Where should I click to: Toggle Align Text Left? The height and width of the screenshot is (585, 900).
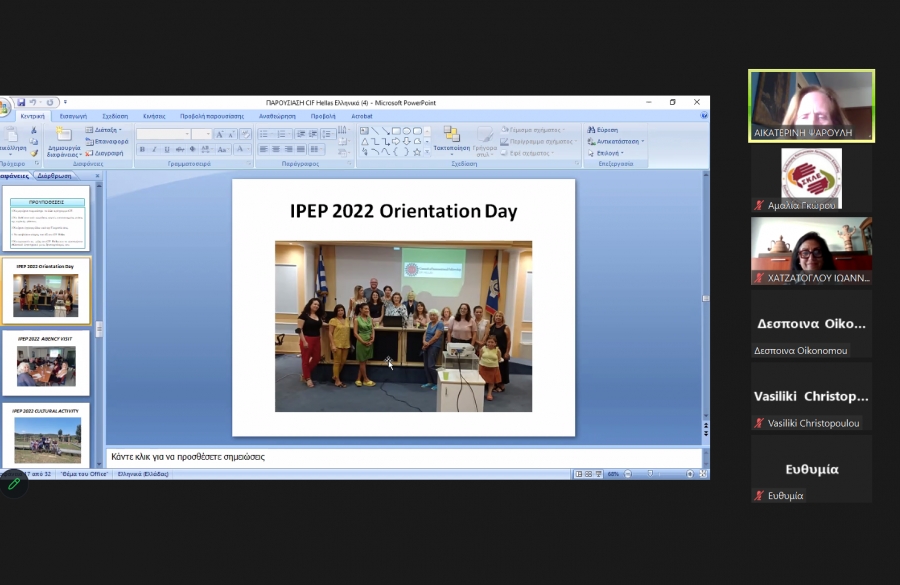263,149
